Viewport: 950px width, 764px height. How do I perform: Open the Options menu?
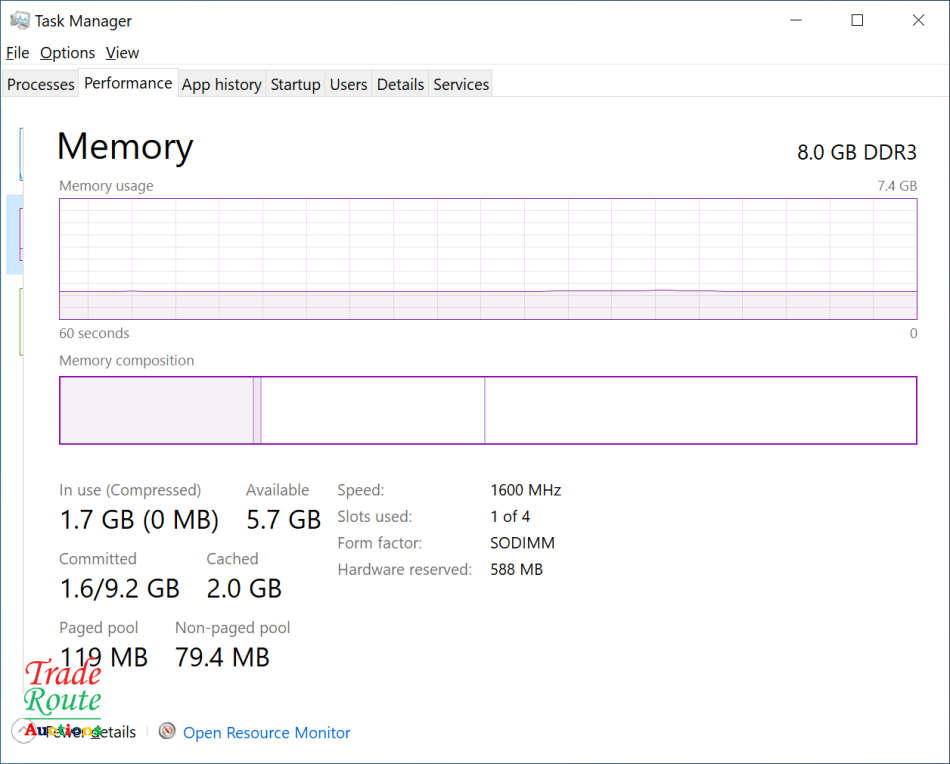[x=67, y=53]
